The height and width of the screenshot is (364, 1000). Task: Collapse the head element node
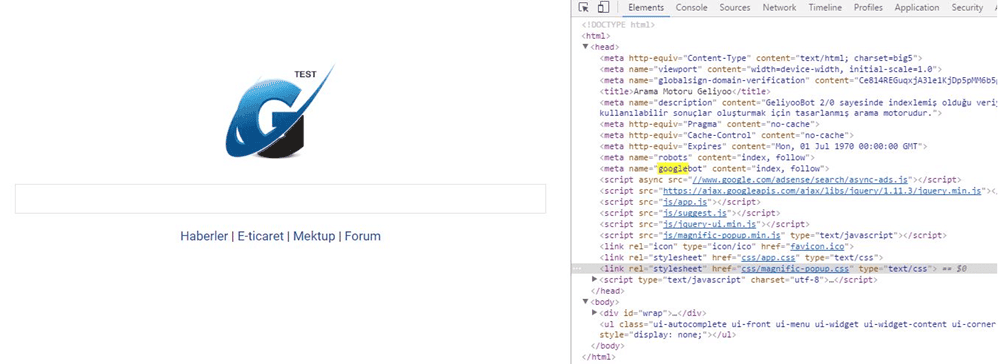point(585,47)
